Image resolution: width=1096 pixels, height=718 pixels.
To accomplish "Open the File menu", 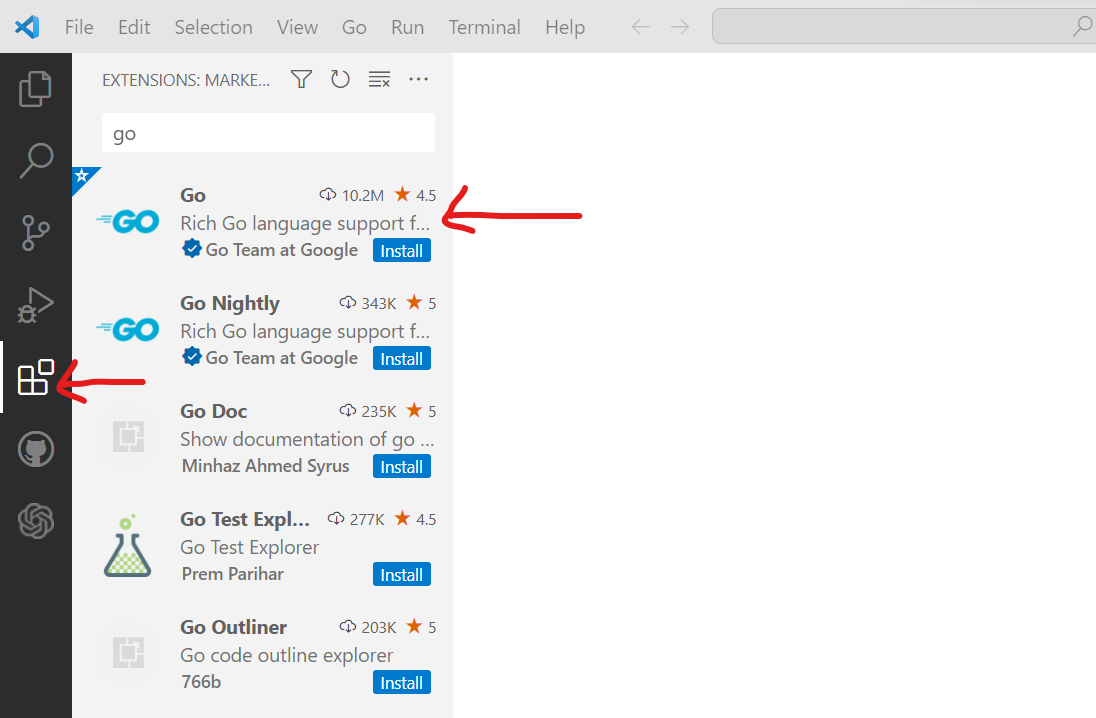I will [79, 27].
